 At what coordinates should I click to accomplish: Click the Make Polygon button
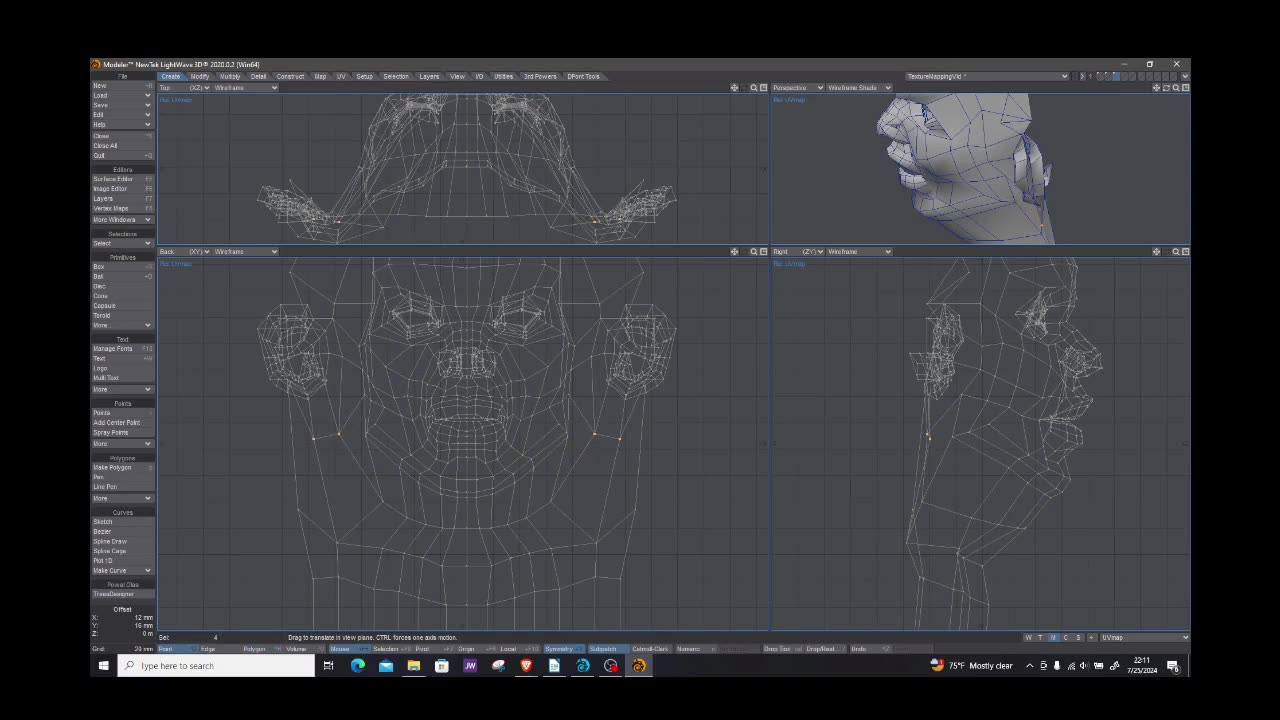(x=122, y=468)
